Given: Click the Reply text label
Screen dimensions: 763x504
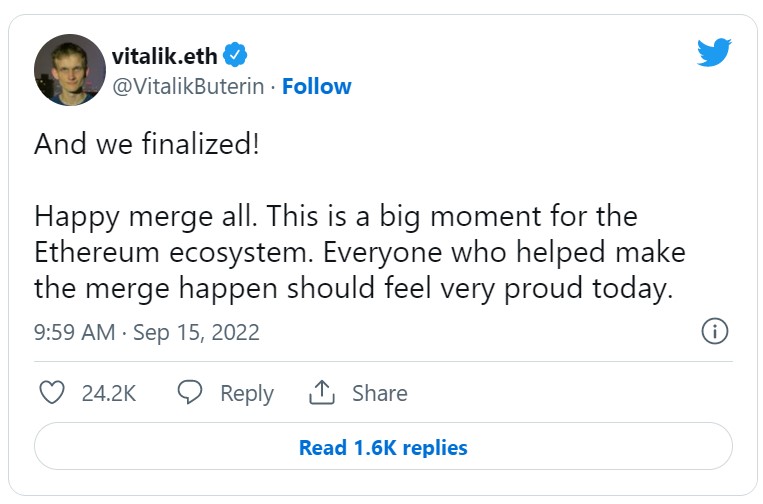Looking at the screenshot, I should point(247,393).
